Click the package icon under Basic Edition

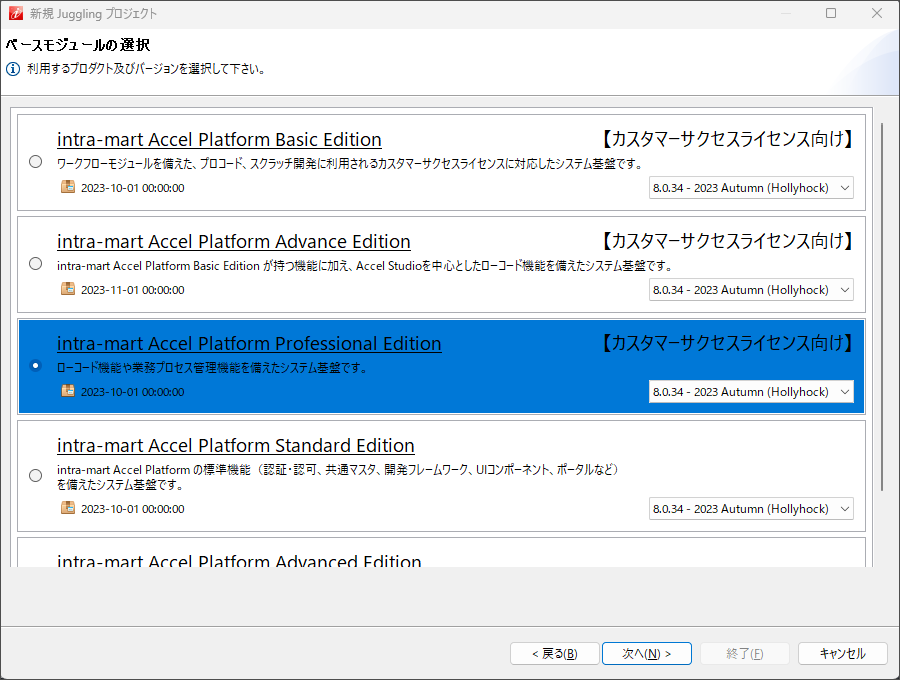[x=68, y=187]
